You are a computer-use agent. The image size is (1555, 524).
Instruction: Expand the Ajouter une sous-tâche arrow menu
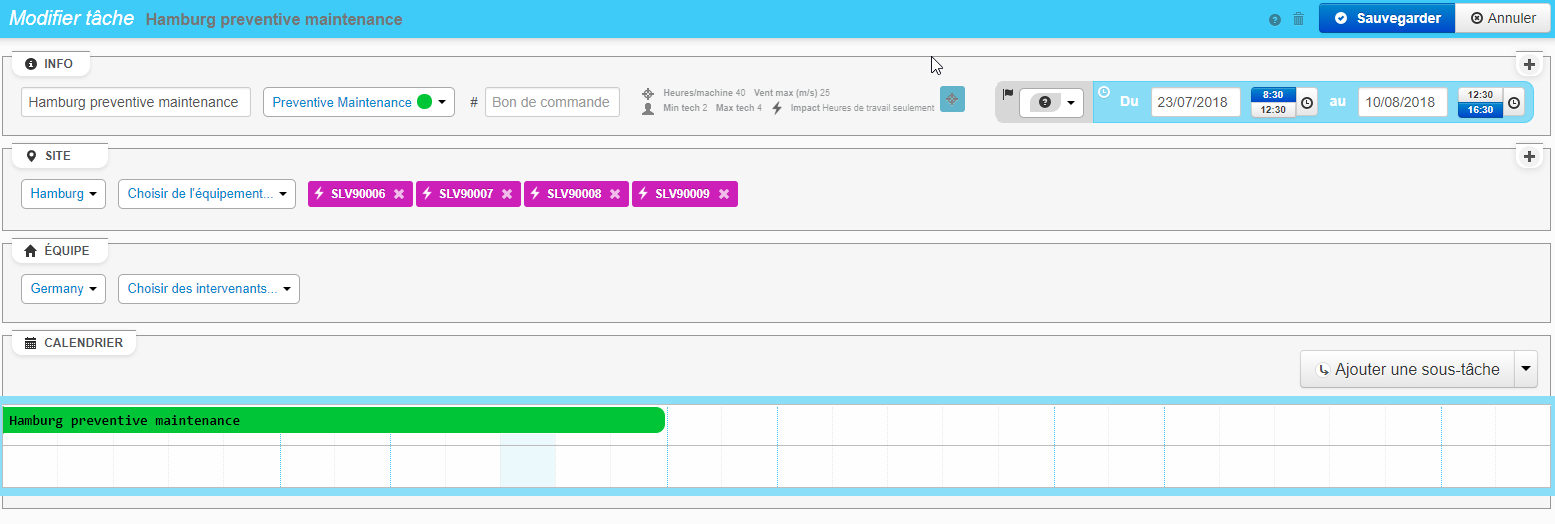1526,369
